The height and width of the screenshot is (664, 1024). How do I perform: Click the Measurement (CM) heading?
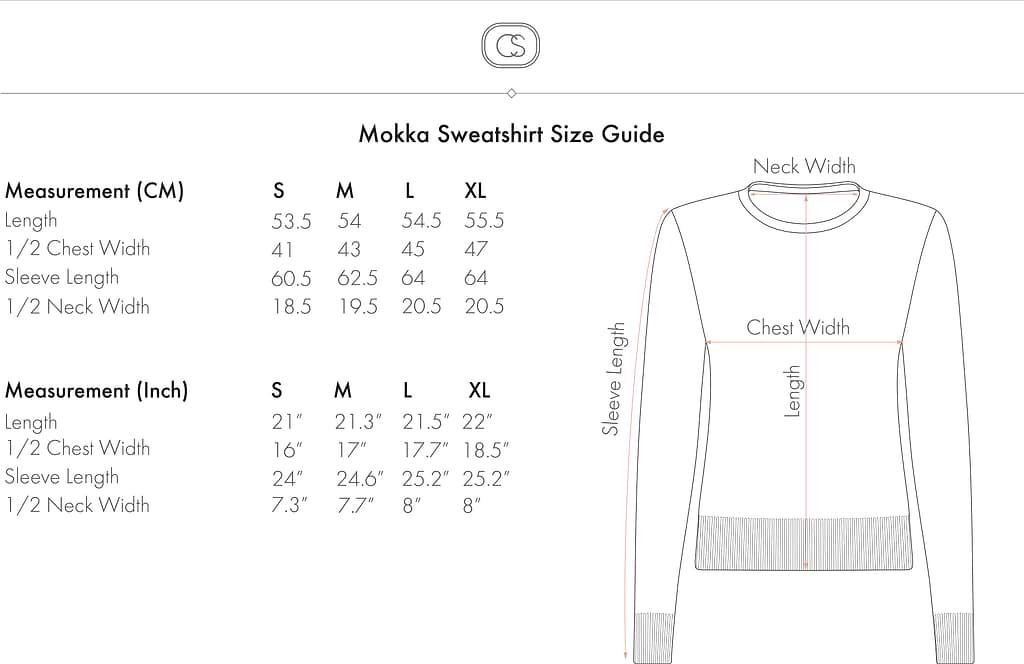[x=95, y=191]
